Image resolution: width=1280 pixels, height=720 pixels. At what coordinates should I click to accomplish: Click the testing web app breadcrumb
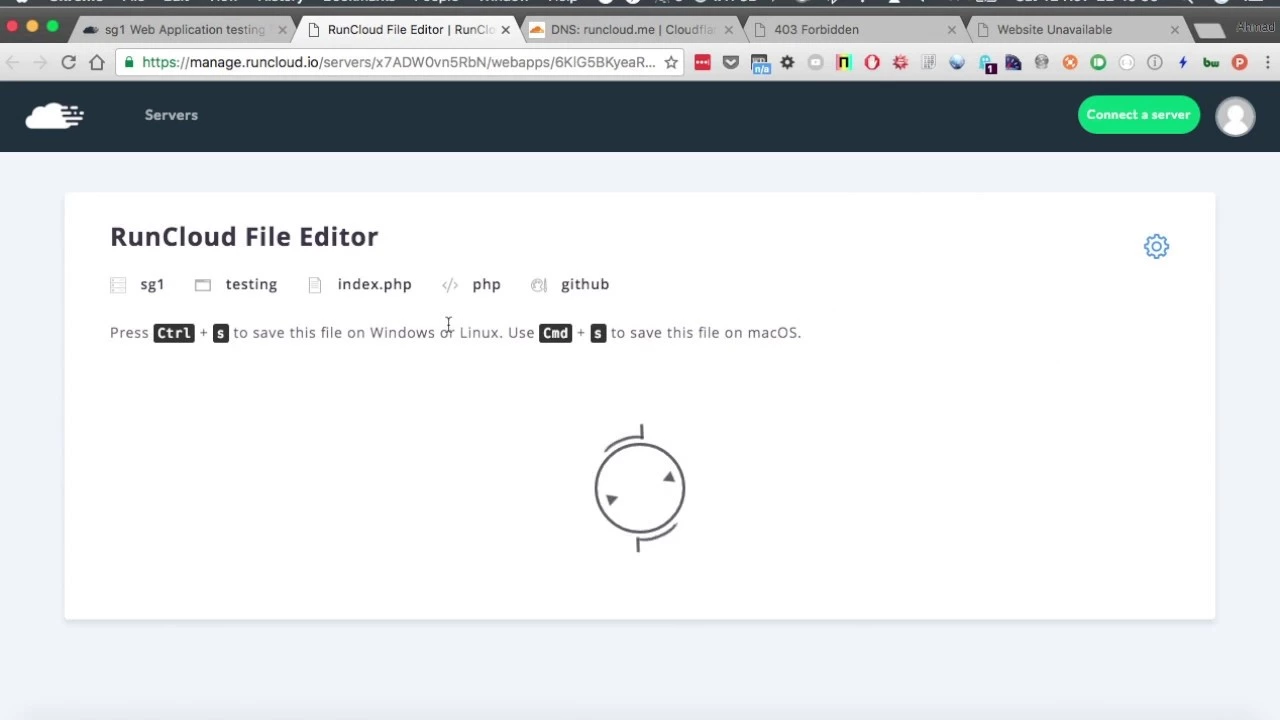(251, 285)
